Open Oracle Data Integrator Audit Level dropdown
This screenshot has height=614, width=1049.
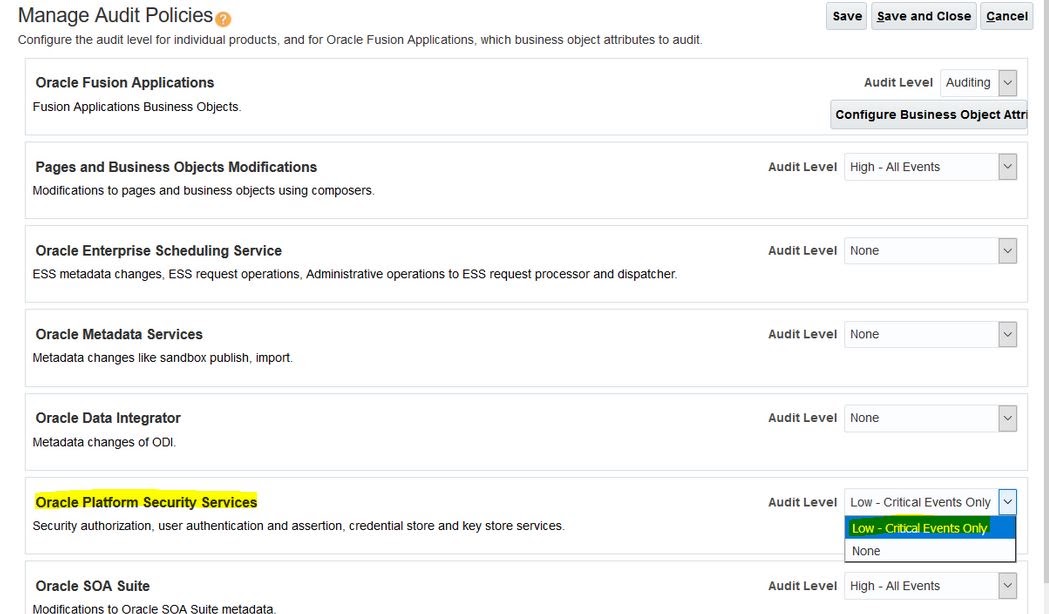coord(1009,417)
